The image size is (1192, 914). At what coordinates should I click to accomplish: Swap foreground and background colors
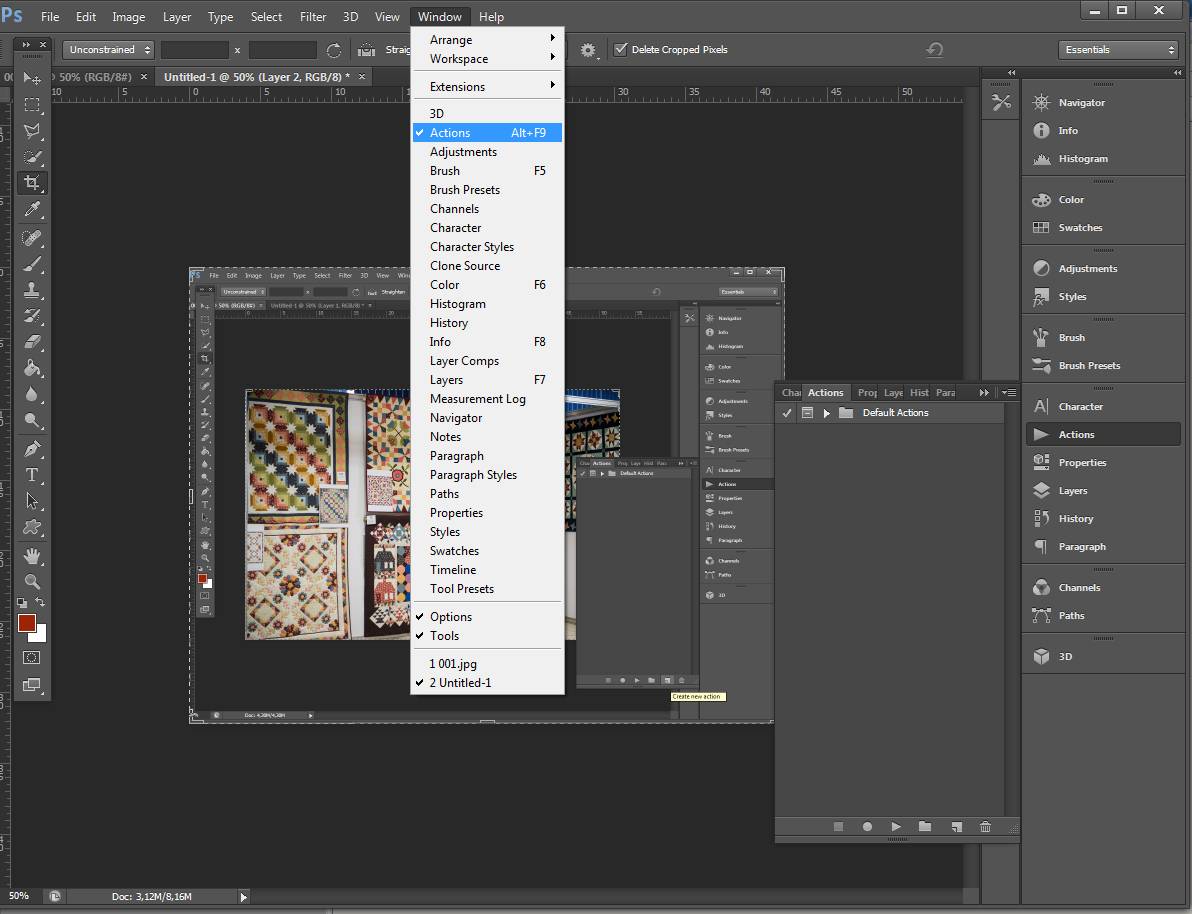pos(40,602)
